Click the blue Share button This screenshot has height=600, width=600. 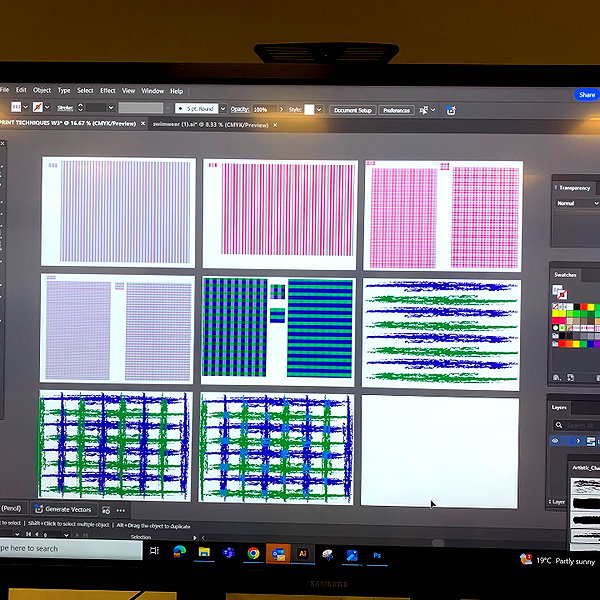tap(587, 95)
